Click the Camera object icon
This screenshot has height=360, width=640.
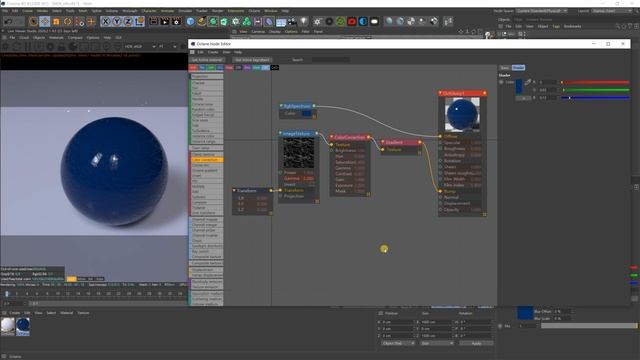[x=292, y=21]
